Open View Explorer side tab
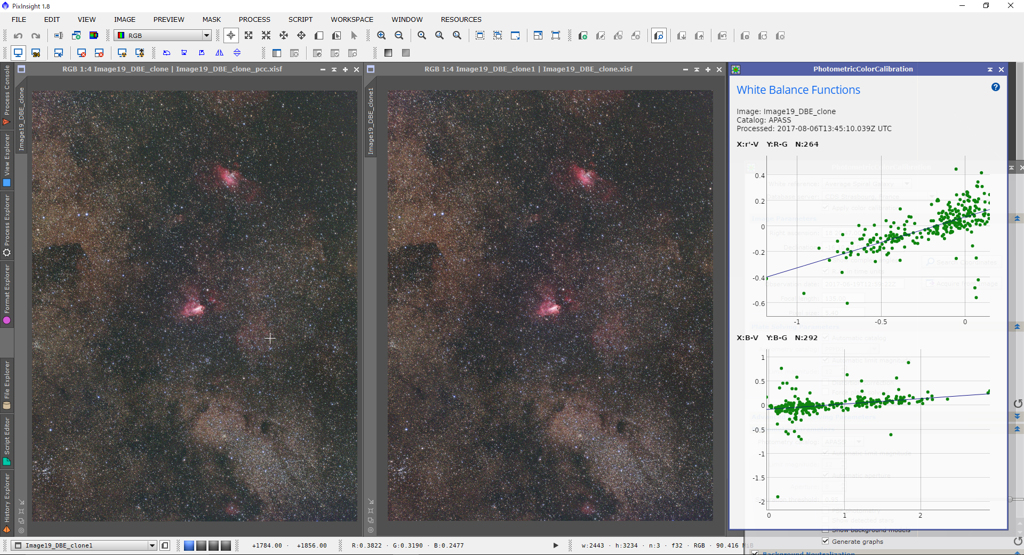Viewport: 1024px width, 555px height. point(7,160)
